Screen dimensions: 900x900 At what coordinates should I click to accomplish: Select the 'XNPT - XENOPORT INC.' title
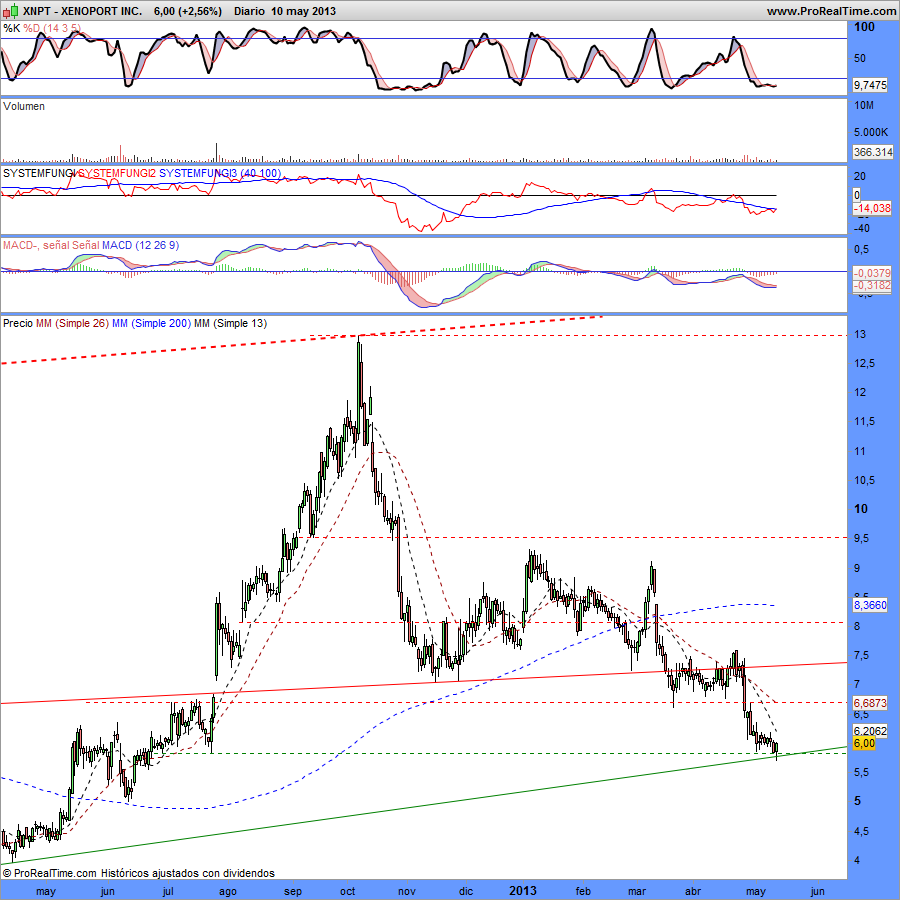coord(83,11)
